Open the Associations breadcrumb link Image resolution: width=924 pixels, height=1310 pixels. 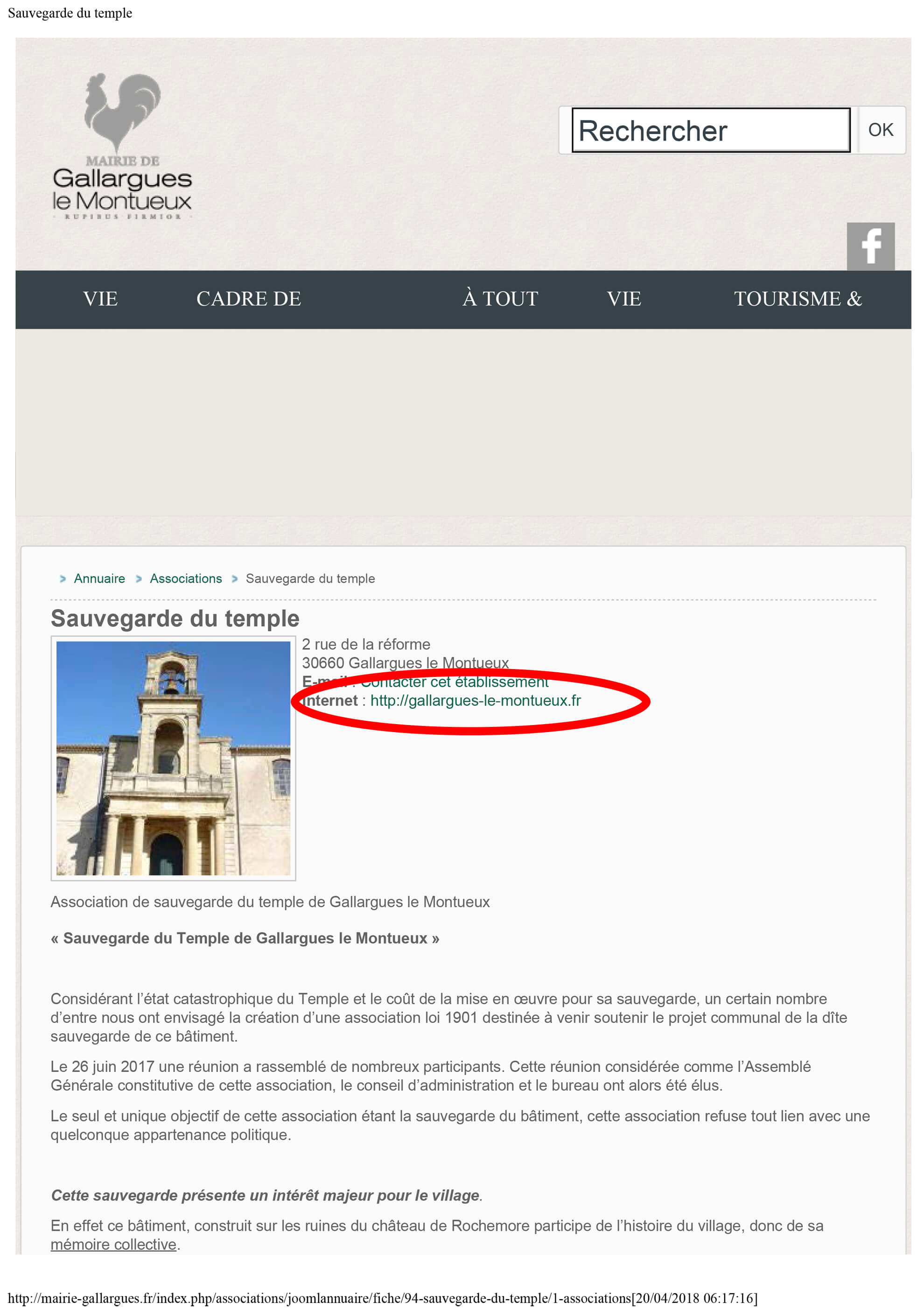186,578
